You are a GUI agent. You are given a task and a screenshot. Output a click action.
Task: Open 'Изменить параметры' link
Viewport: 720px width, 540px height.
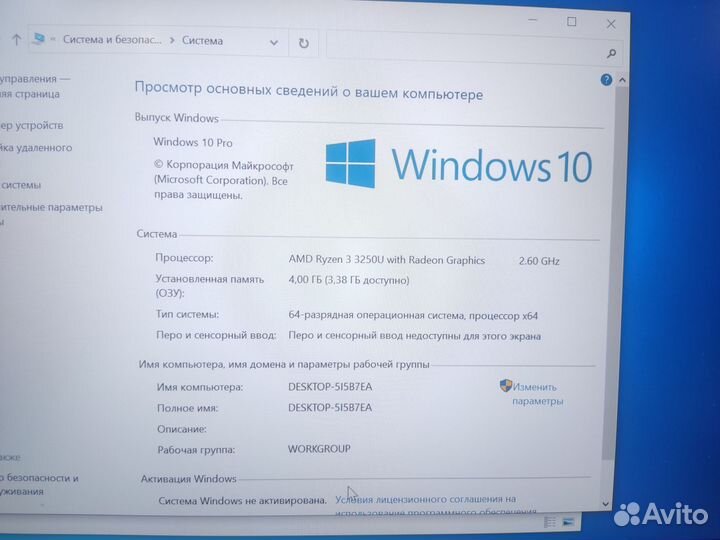(537, 394)
